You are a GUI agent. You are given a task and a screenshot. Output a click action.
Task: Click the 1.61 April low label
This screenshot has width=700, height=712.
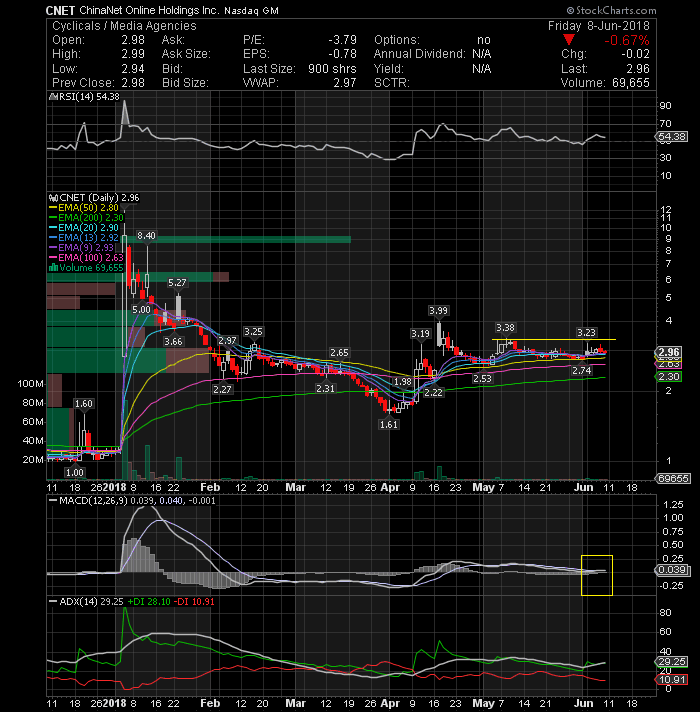389,425
